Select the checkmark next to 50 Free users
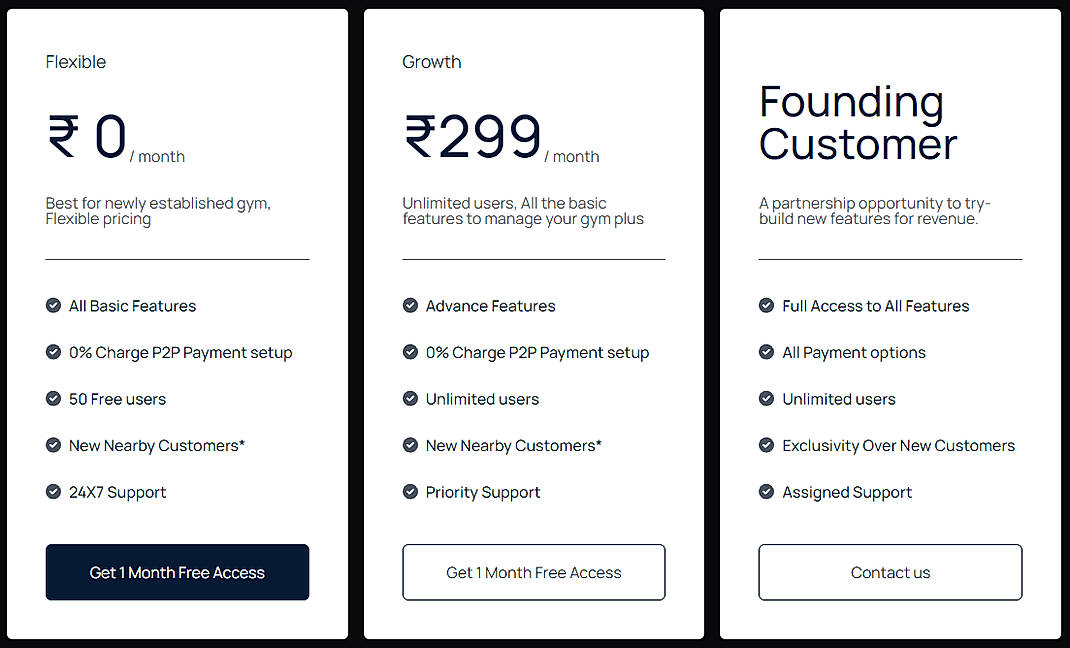Image resolution: width=1070 pixels, height=648 pixels. click(x=53, y=399)
